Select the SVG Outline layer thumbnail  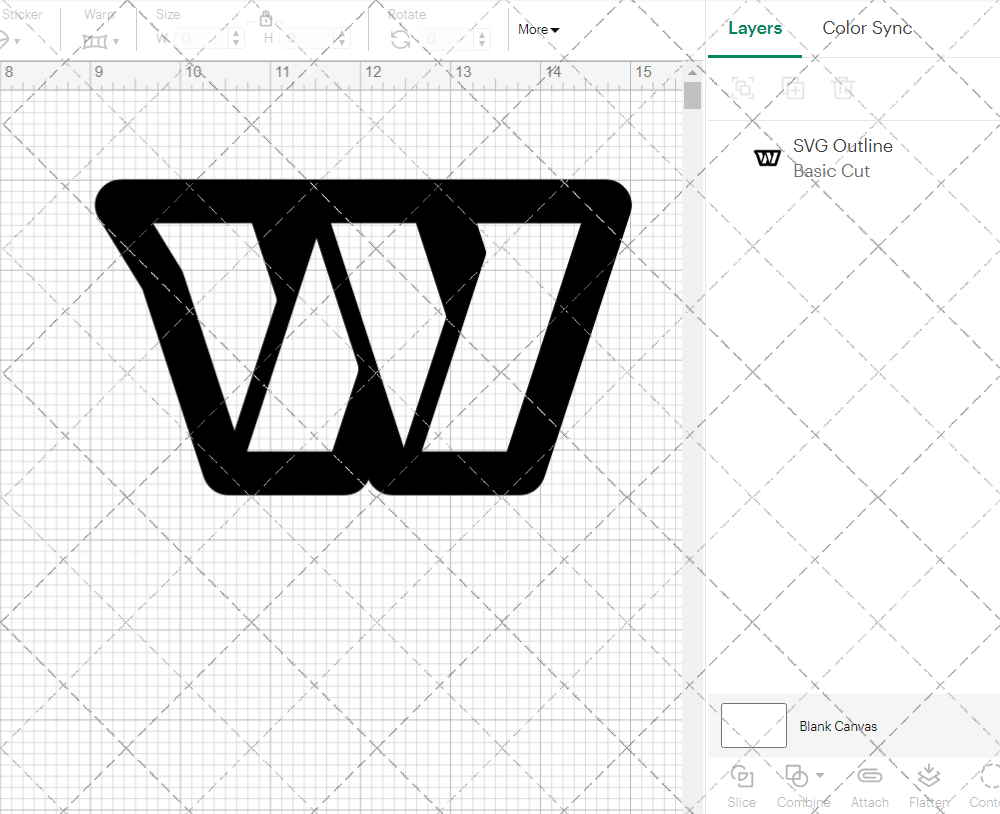(767, 158)
